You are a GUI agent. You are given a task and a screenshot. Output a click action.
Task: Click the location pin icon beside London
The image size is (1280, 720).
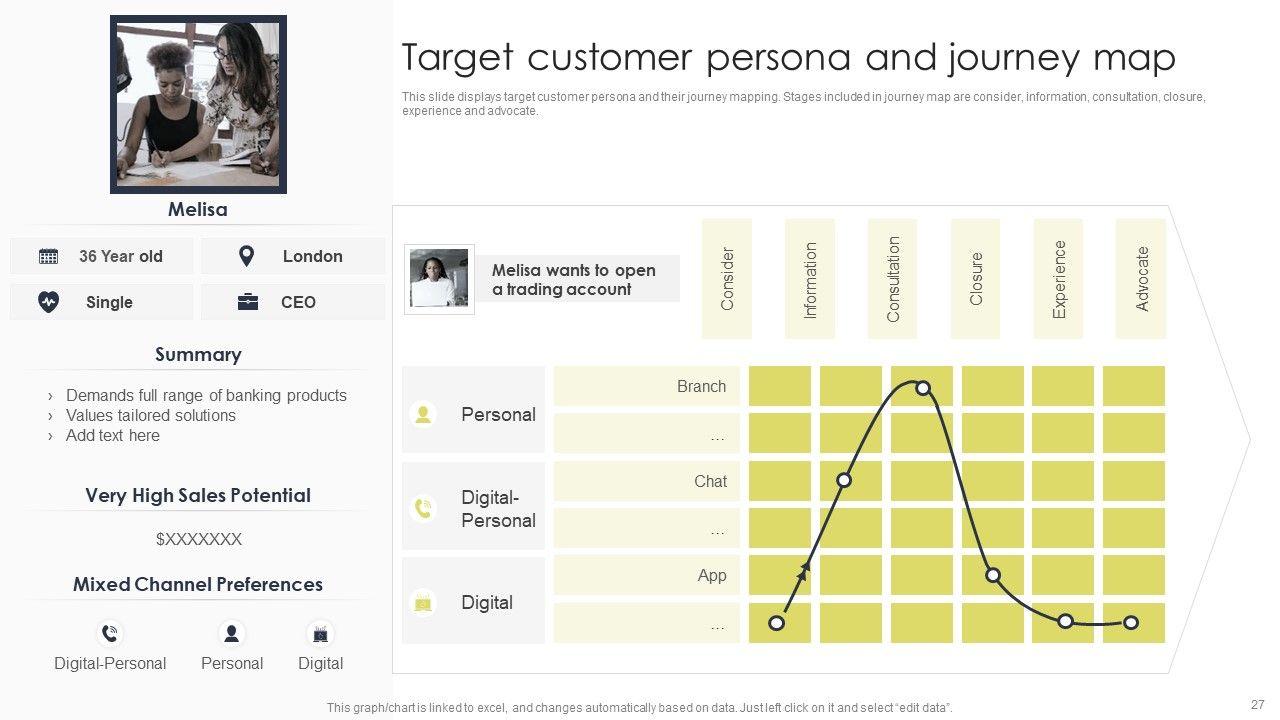(246, 256)
